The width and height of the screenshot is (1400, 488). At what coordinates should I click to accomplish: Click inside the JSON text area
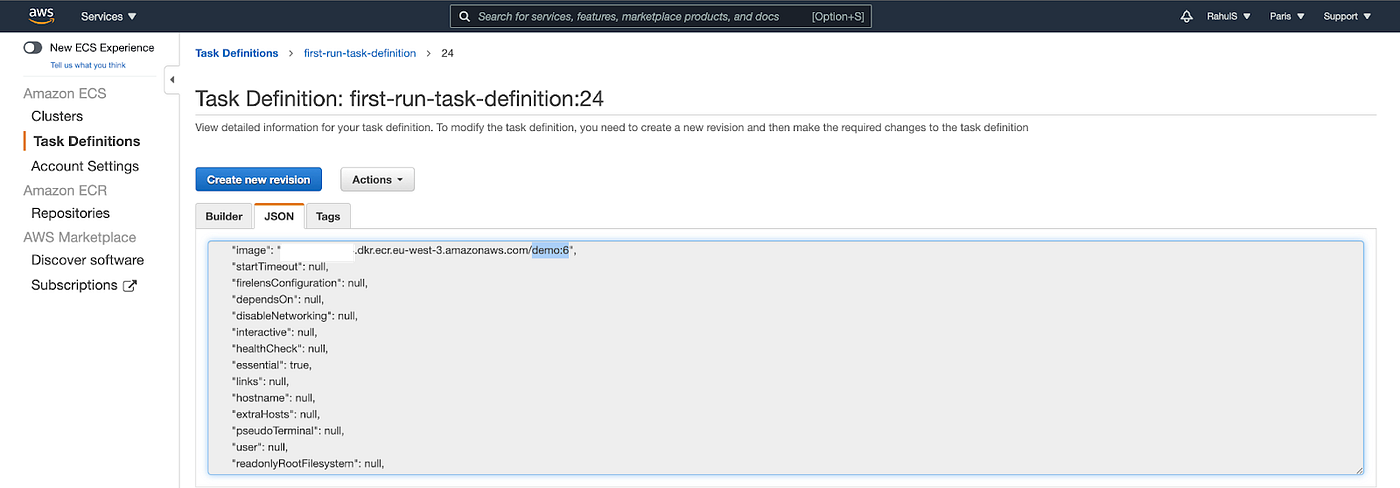[x=785, y=357]
